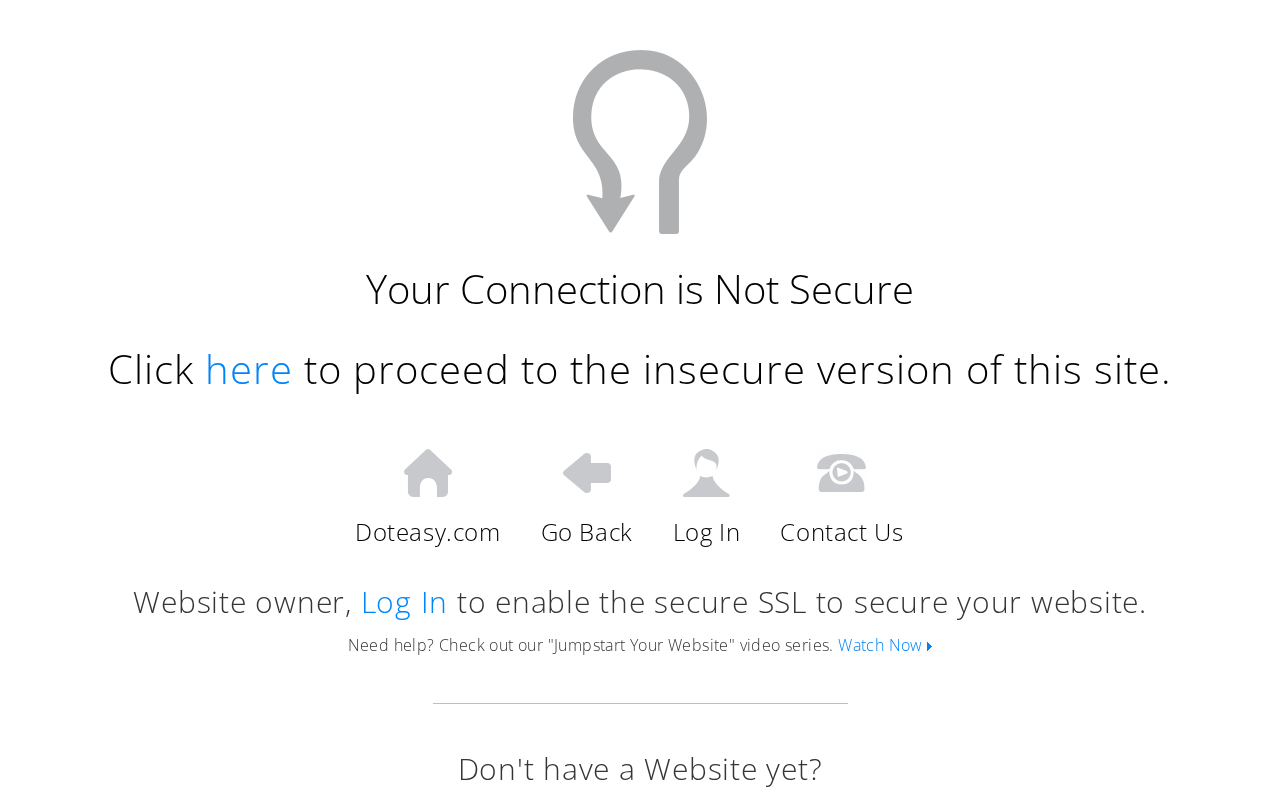Open the Doteasy.com text link
The image size is (1280, 800).
click(x=428, y=532)
